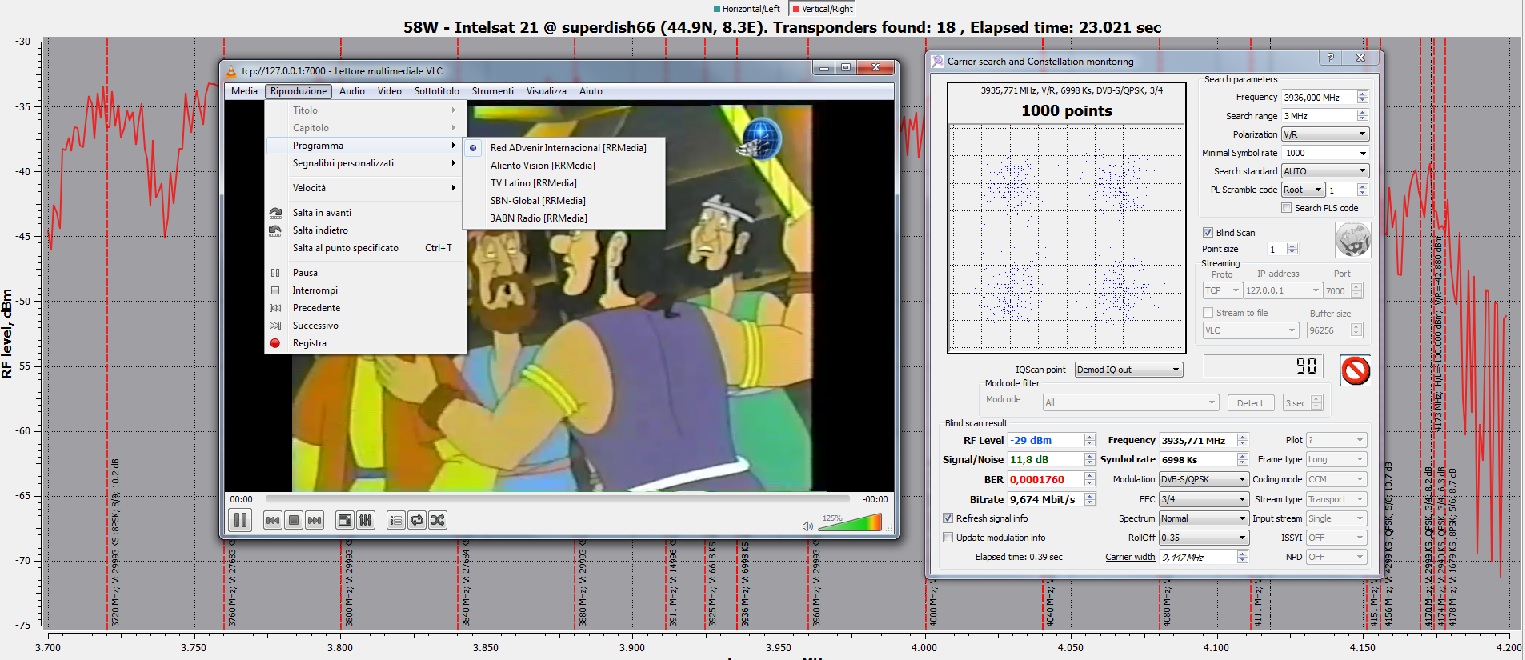Click VLC next track button in controls

tap(314, 520)
